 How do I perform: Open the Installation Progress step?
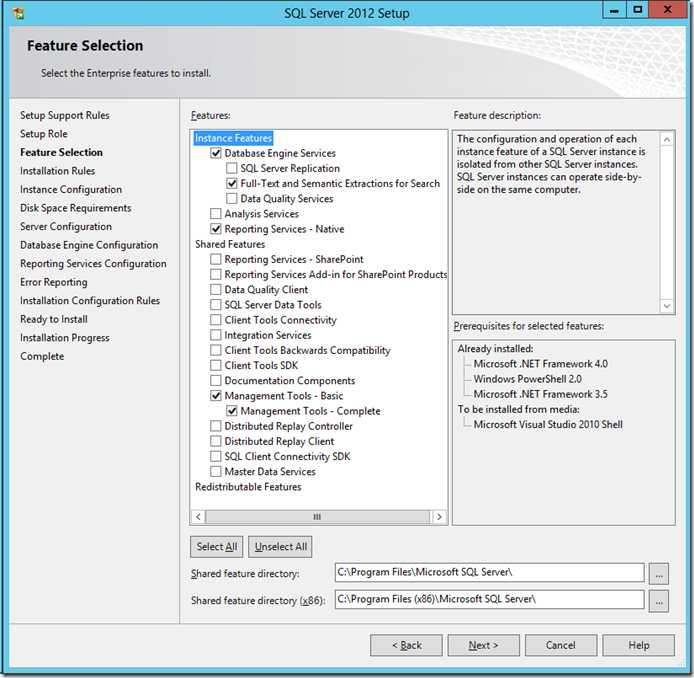coord(65,338)
